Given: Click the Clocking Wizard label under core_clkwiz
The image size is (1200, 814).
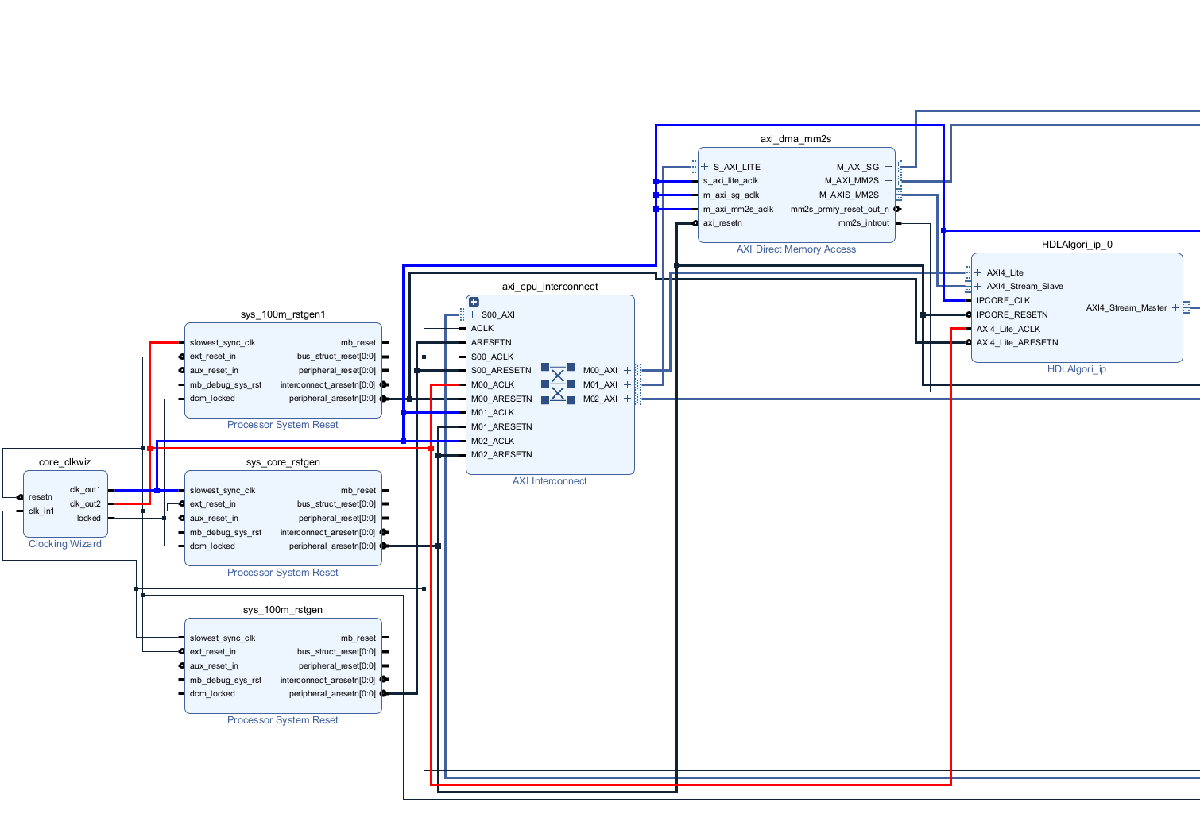Looking at the screenshot, I should (x=64, y=544).
